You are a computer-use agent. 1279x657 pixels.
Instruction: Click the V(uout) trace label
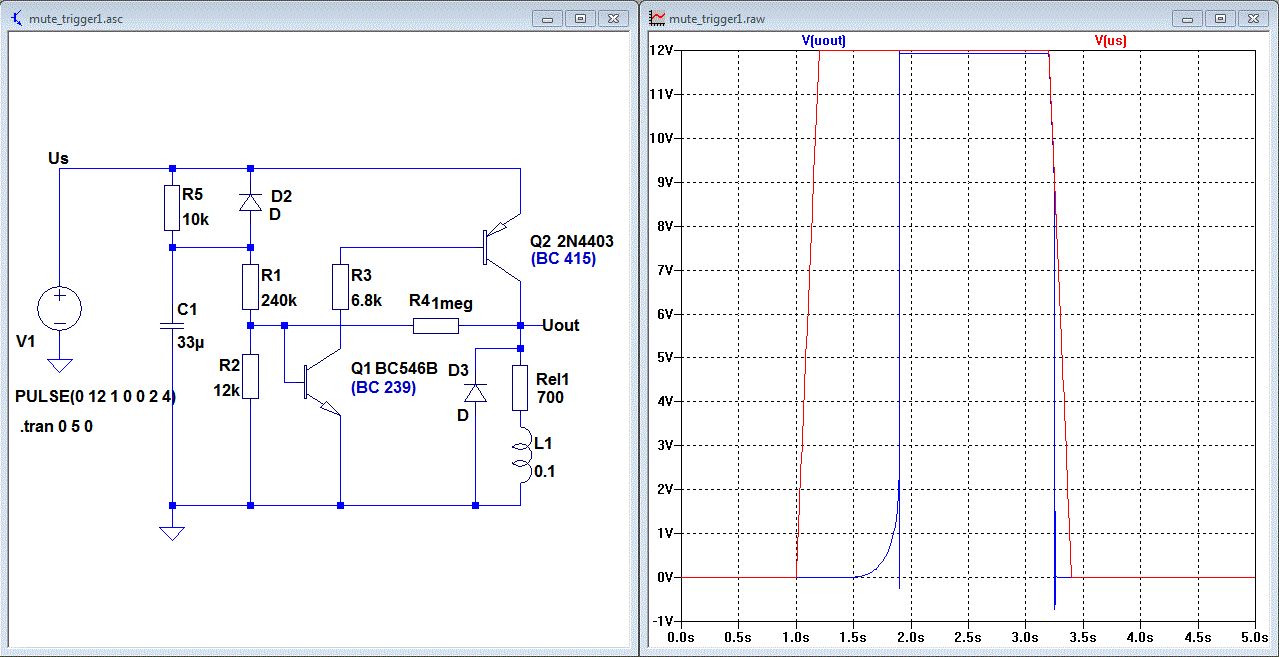pyautogui.click(x=823, y=41)
